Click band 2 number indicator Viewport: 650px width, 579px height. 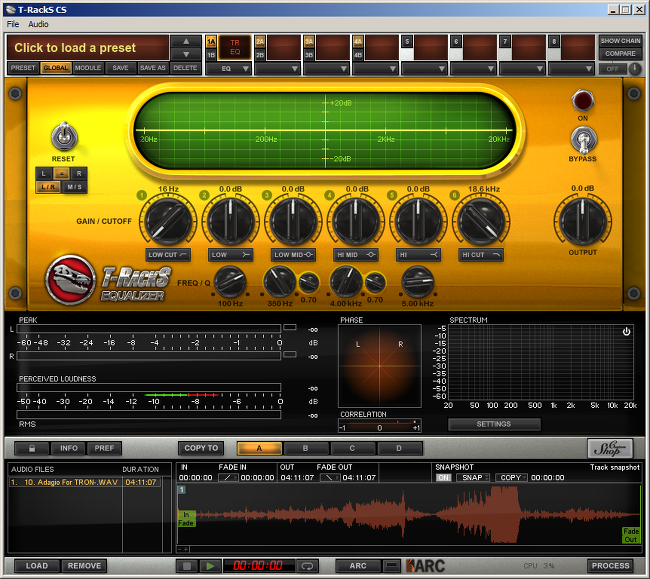coord(204,195)
